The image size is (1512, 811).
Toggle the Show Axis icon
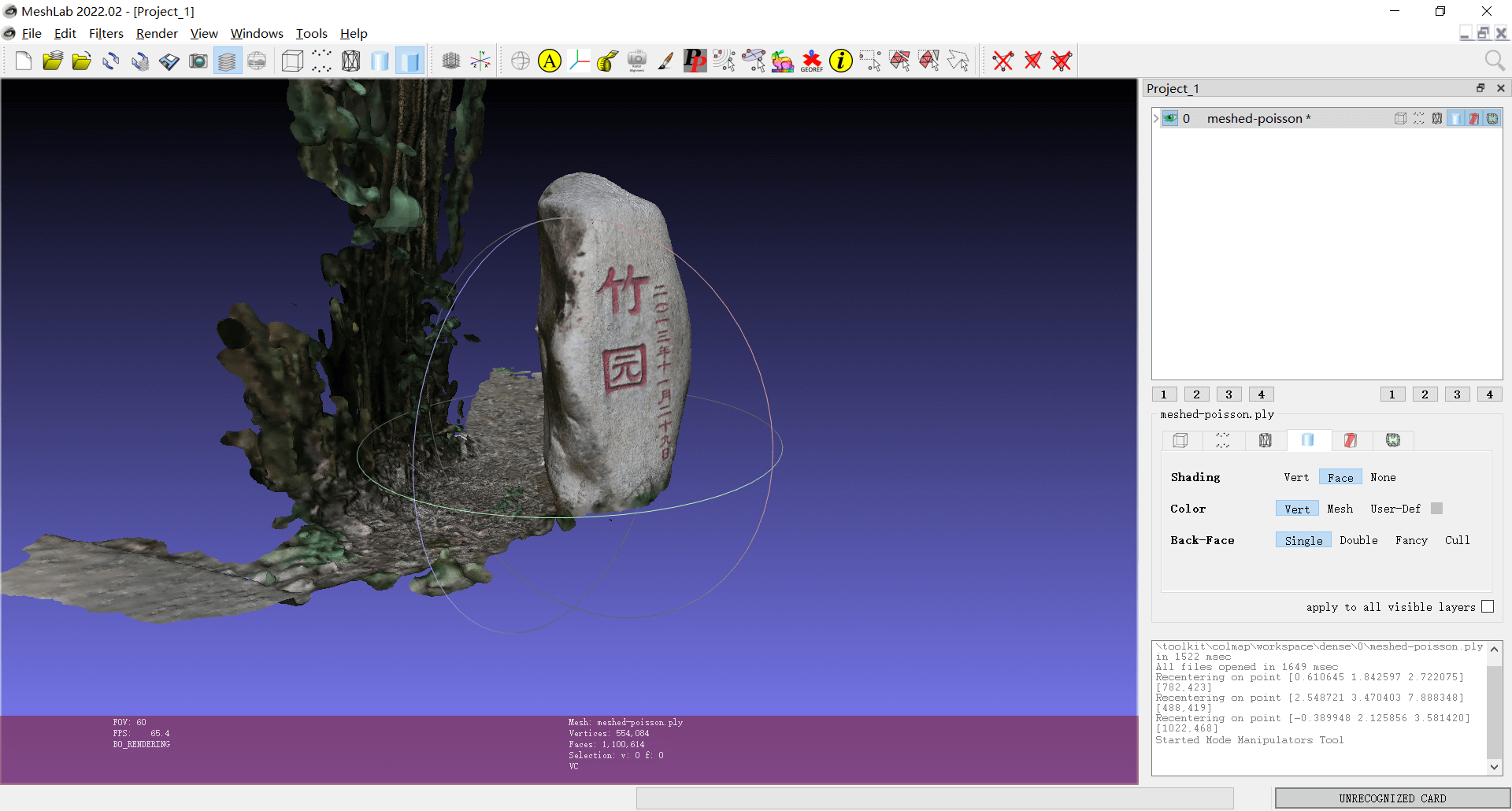(x=480, y=61)
